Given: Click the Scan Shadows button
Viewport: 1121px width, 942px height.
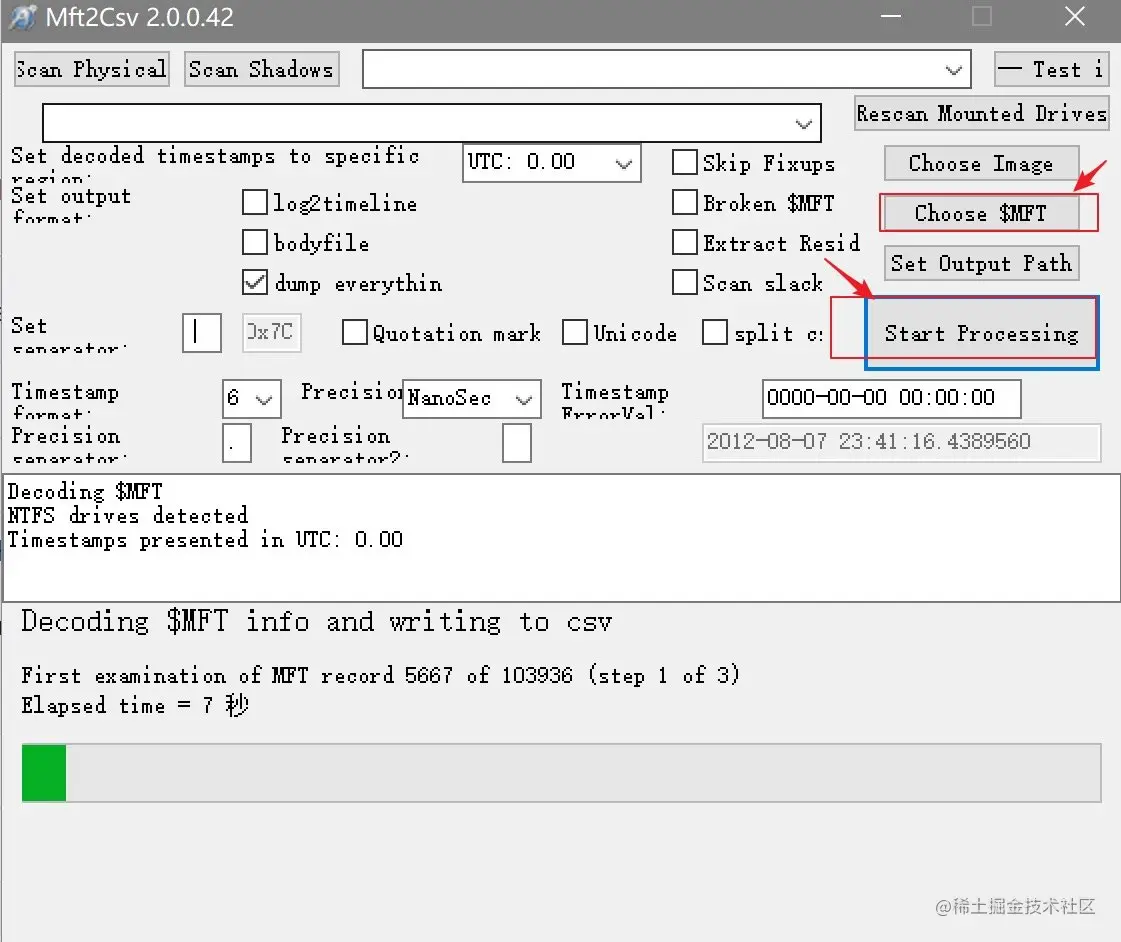Looking at the screenshot, I should pos(261,69).
